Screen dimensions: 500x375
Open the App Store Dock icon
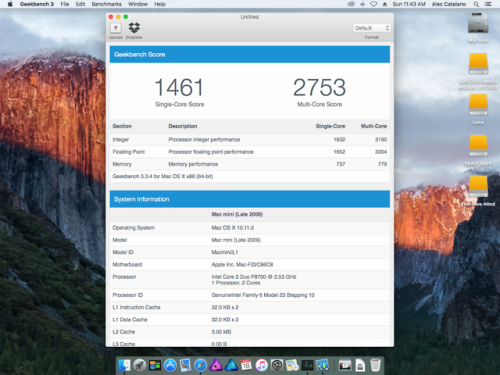[170, 365]
